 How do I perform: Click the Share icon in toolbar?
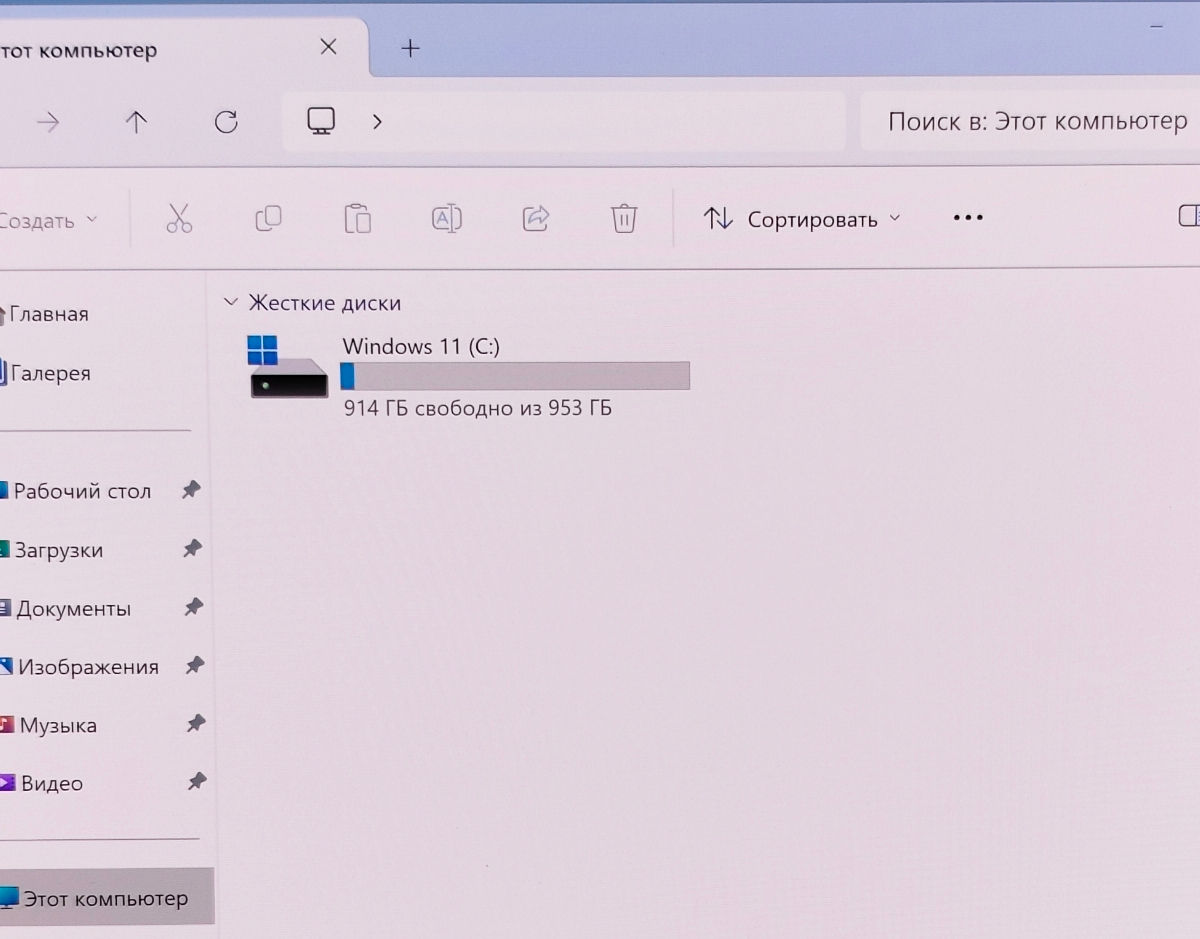pos(536,218)
